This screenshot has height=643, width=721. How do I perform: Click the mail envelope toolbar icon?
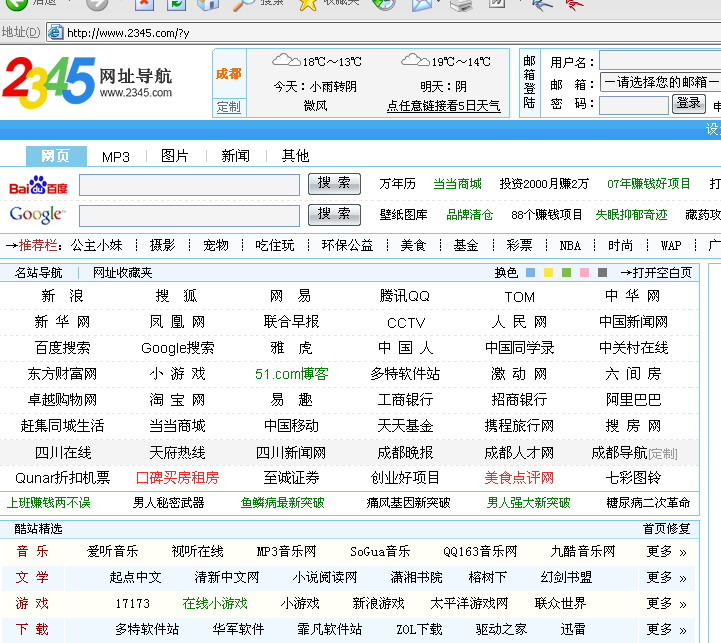pos(421,4)
